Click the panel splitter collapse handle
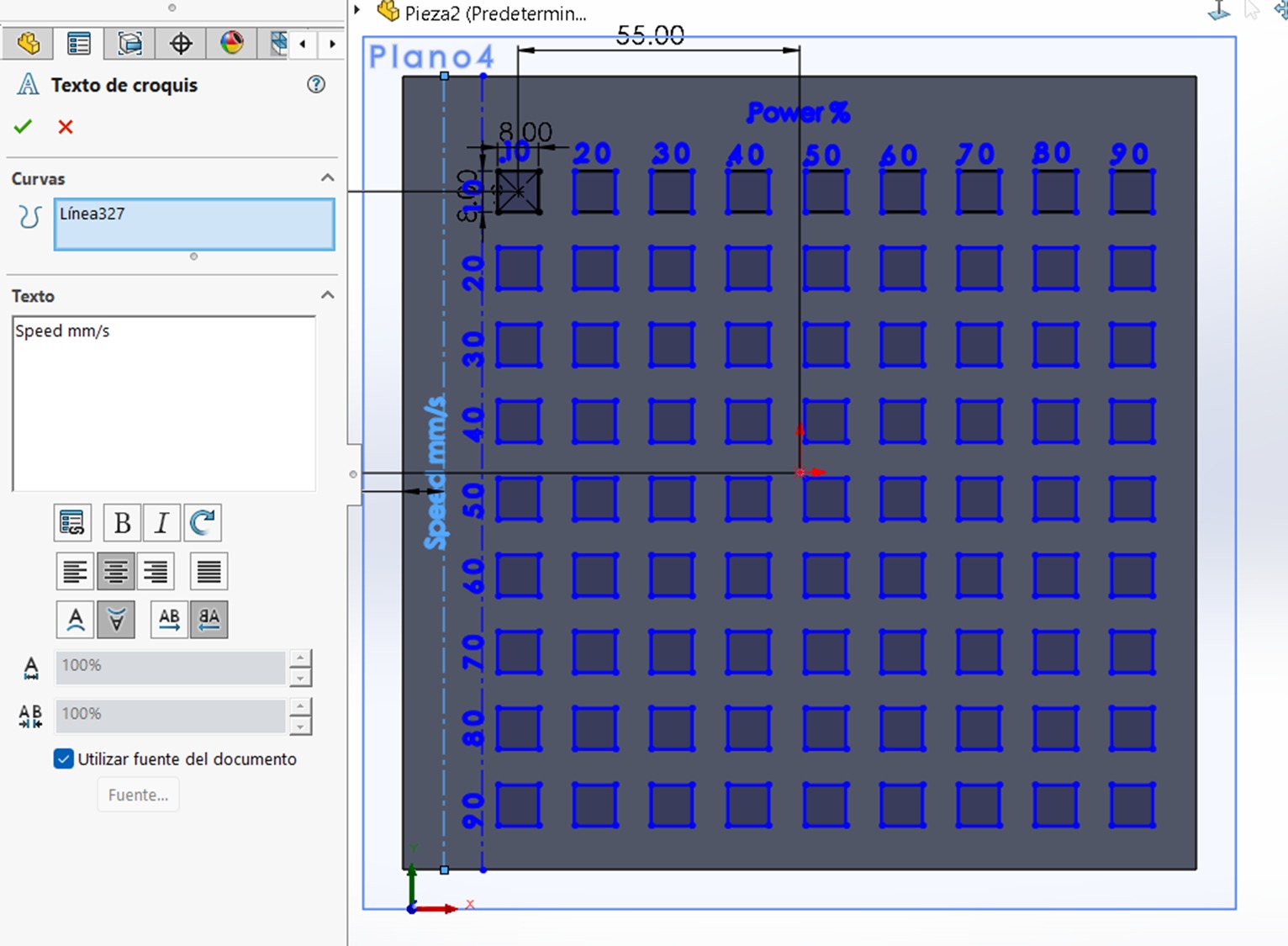This screenshot has height=946, width=1288. tap(353, 474)
